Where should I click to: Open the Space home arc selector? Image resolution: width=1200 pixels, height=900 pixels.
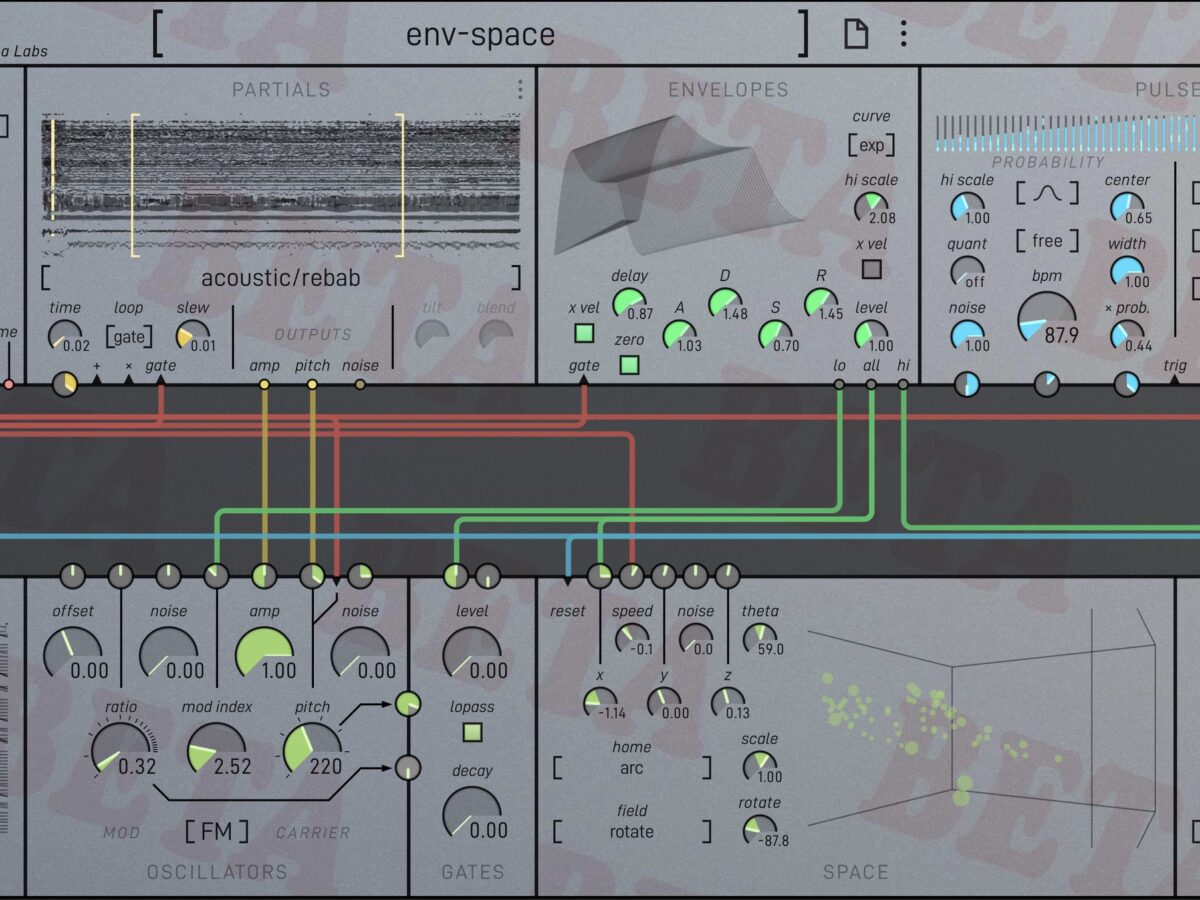point(631,768)
